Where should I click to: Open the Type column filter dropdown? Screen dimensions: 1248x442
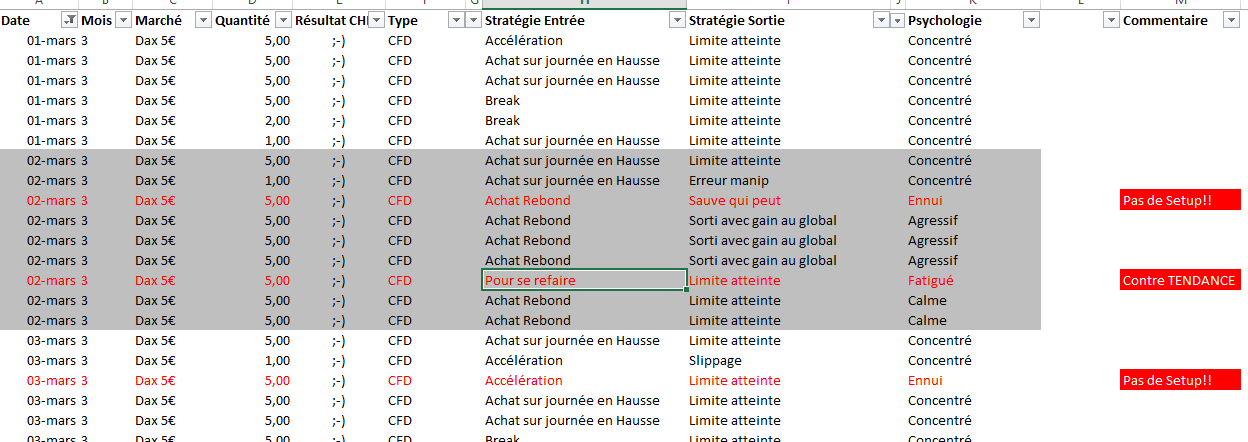pos(455,21)
